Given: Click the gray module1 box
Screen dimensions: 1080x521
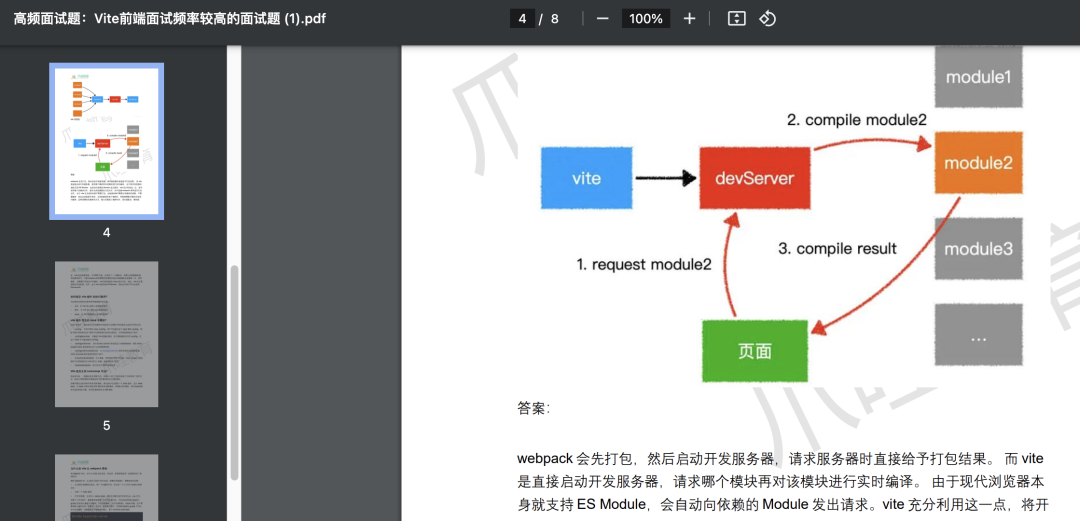Looking at the screenshot, I should 978,77.
